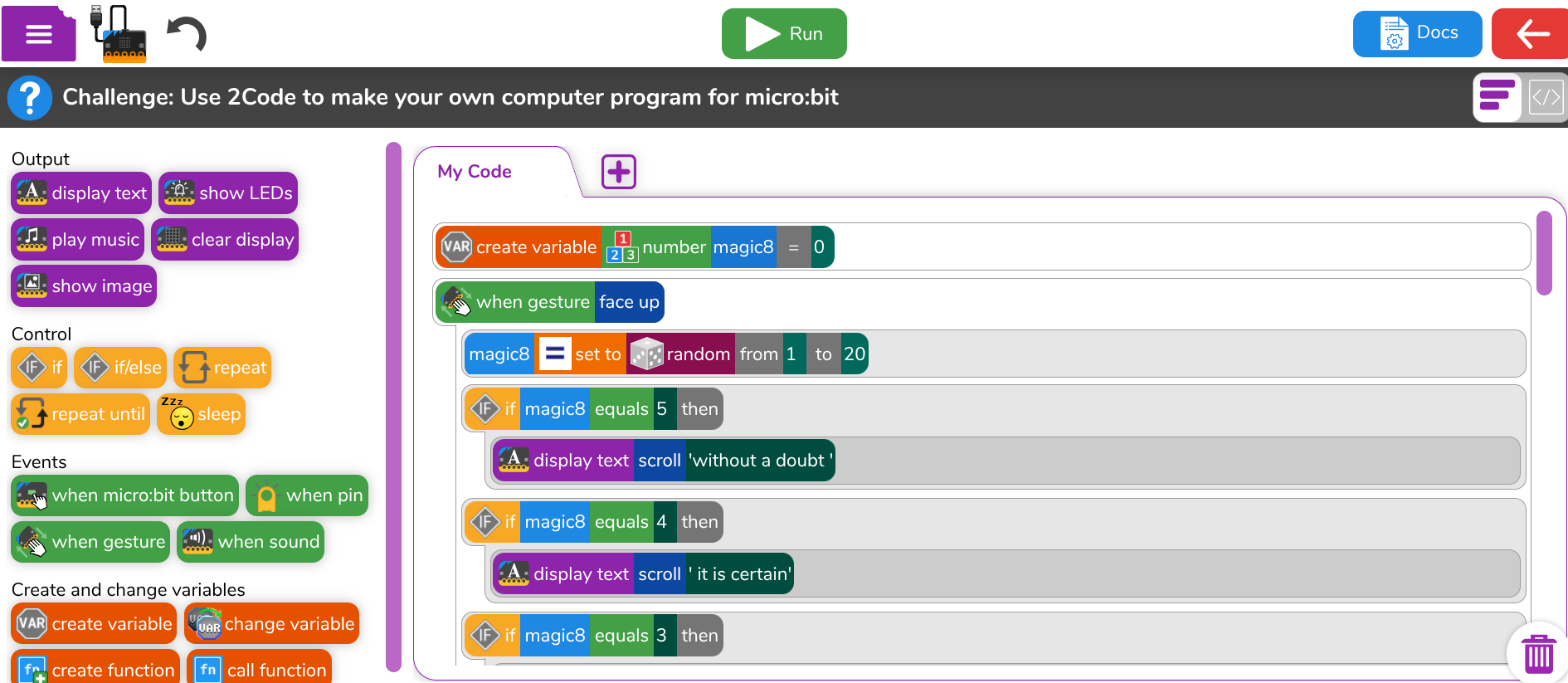Change the number type of variable magic8

click(x=656, y=247)
